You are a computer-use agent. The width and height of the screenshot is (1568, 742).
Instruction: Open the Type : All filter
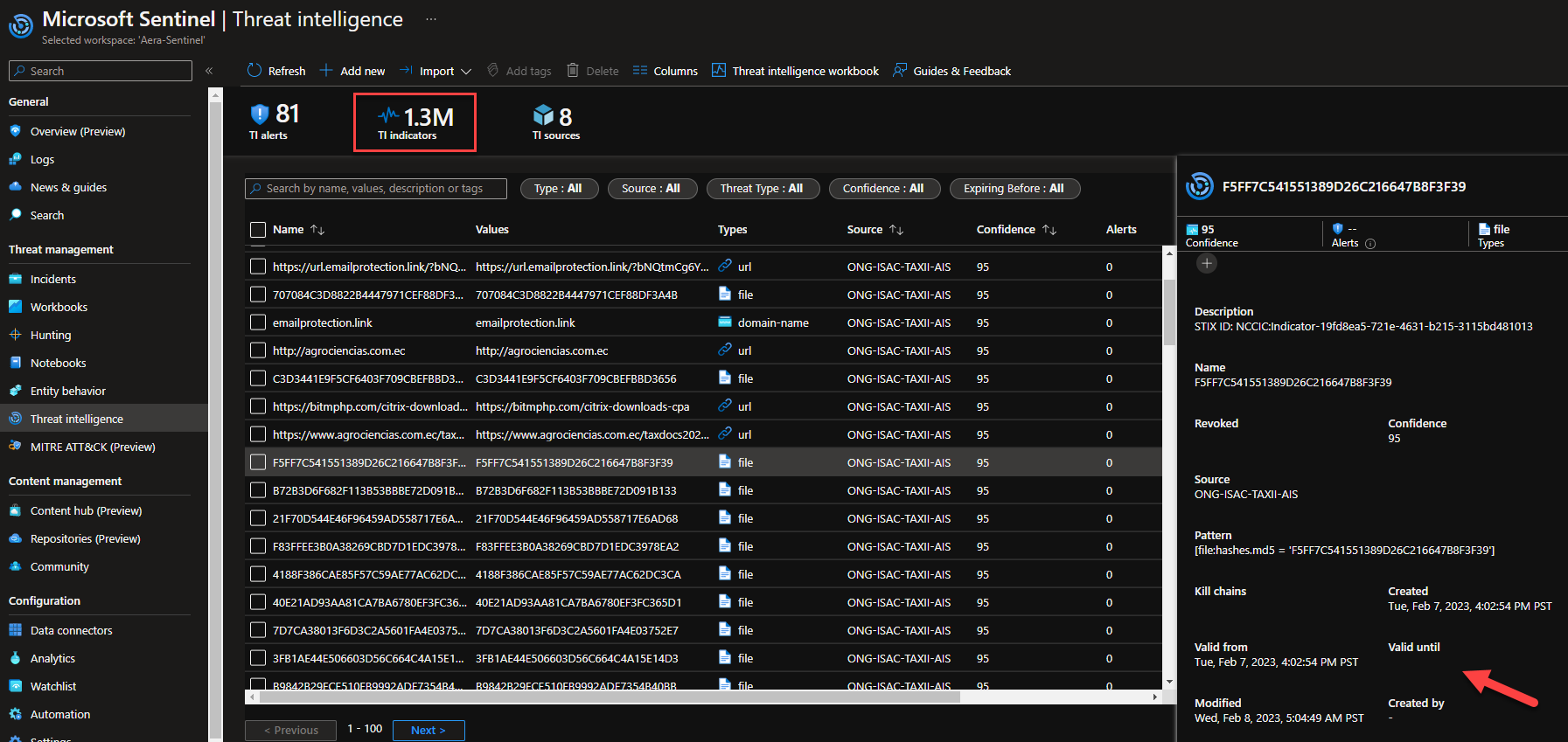pos(559,189)
